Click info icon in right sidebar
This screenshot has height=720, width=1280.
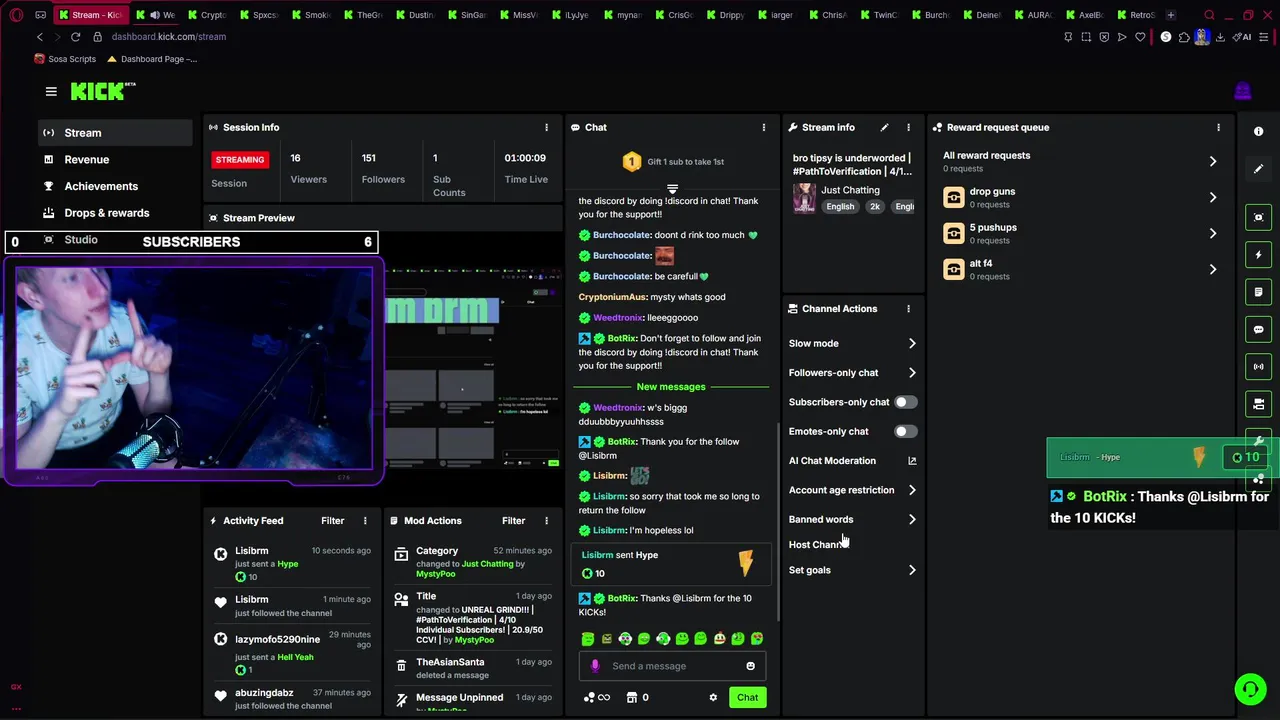point(1259,132)
